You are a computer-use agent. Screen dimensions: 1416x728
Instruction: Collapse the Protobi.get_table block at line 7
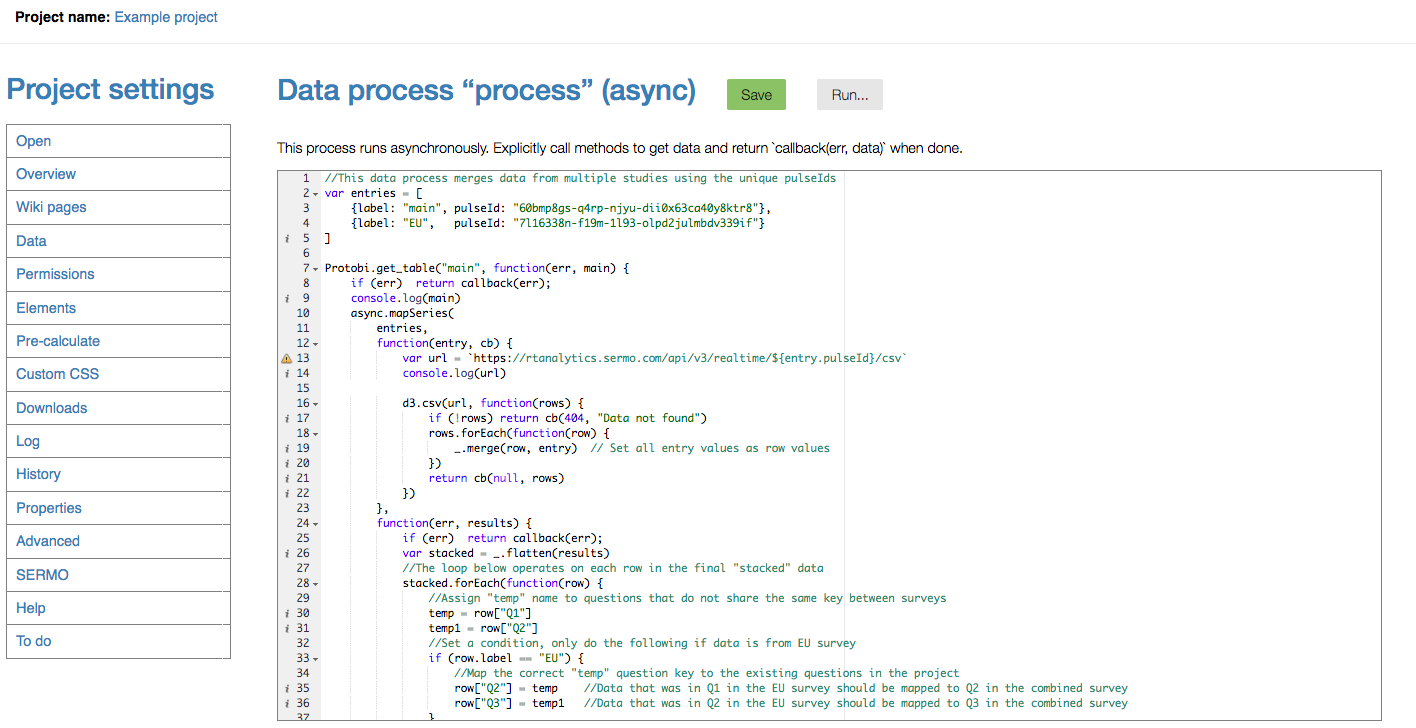pos(315,268)
